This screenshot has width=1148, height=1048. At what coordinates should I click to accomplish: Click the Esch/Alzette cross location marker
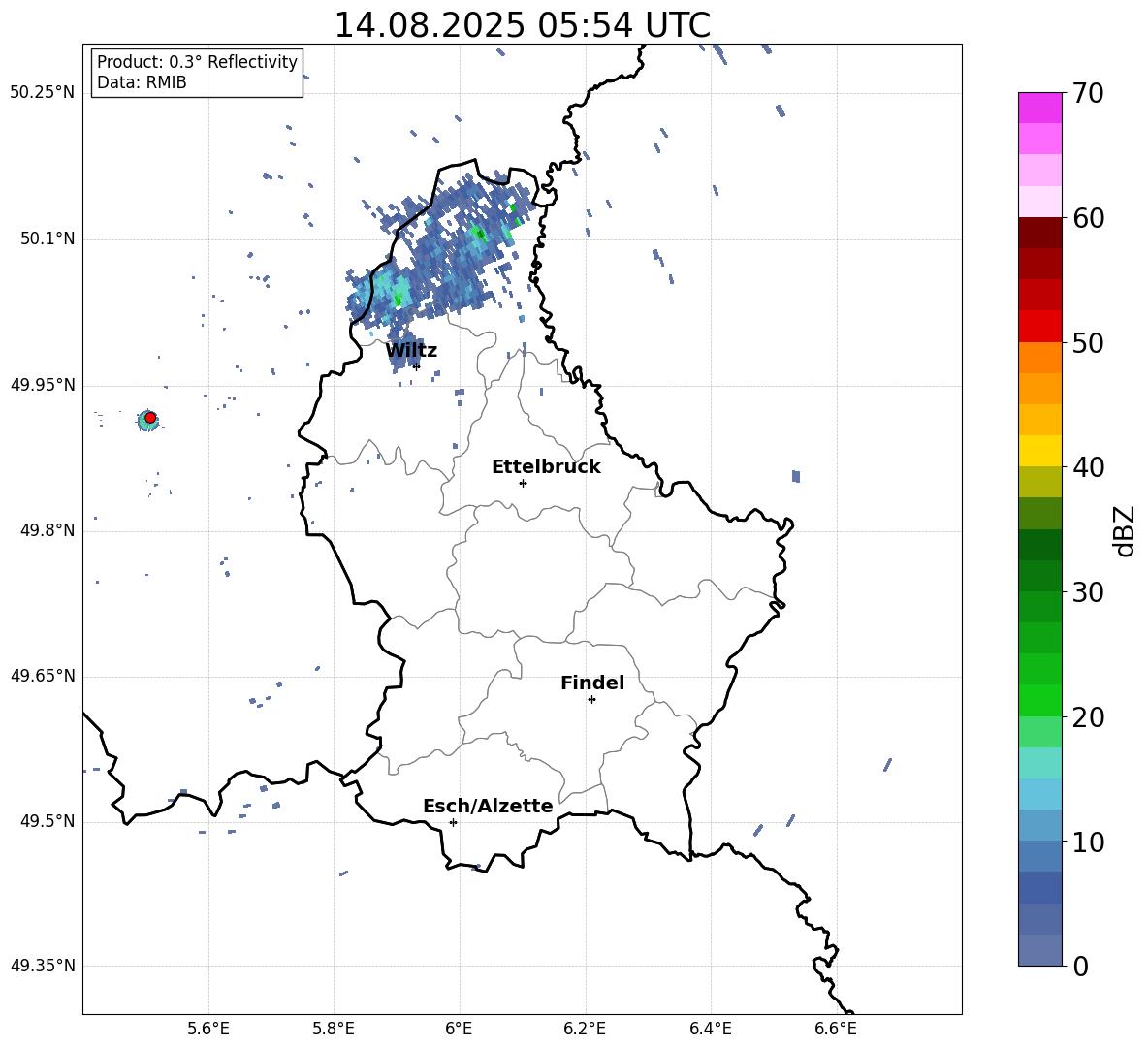coord(453,822)
